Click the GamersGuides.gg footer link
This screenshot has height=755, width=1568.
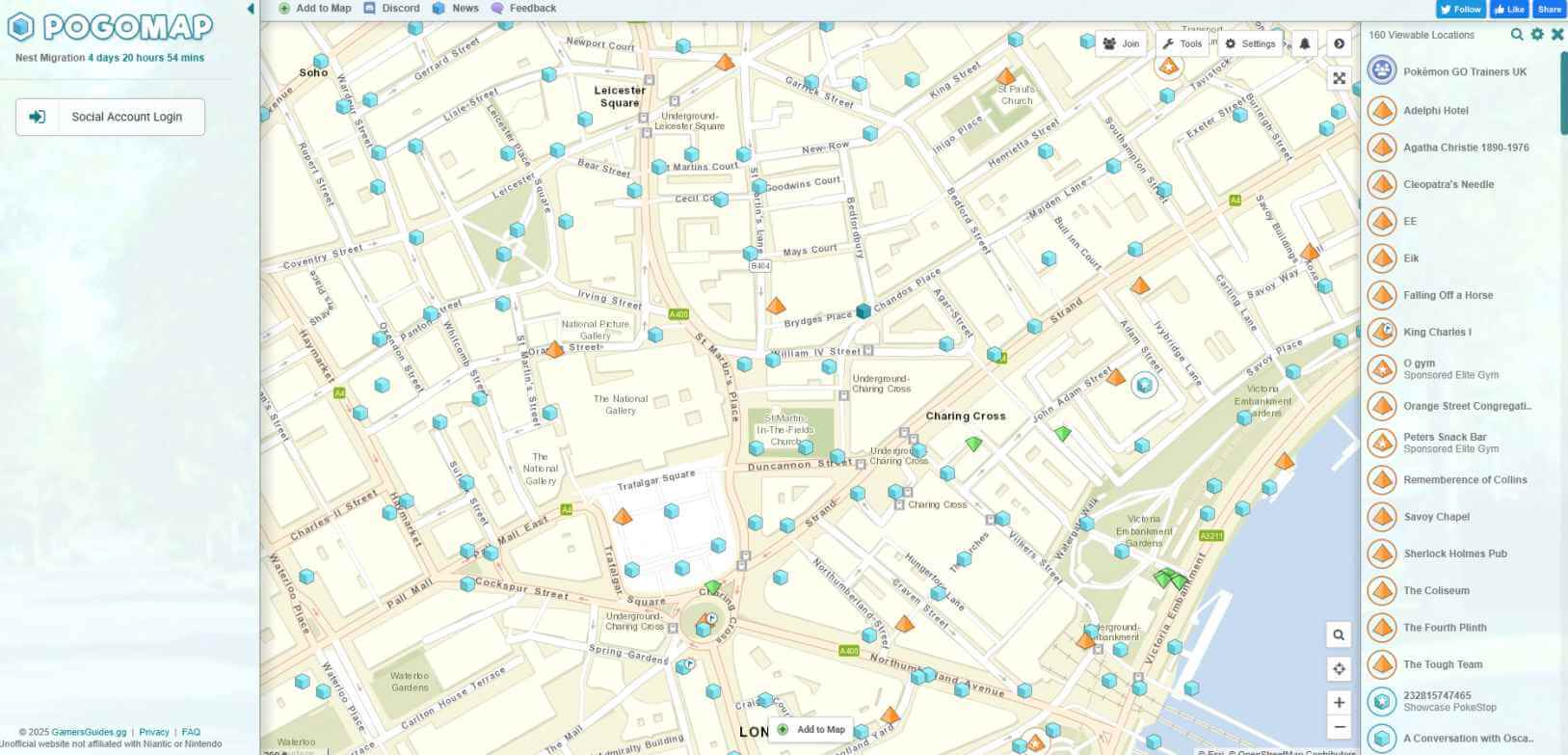(x=89, y=732)
